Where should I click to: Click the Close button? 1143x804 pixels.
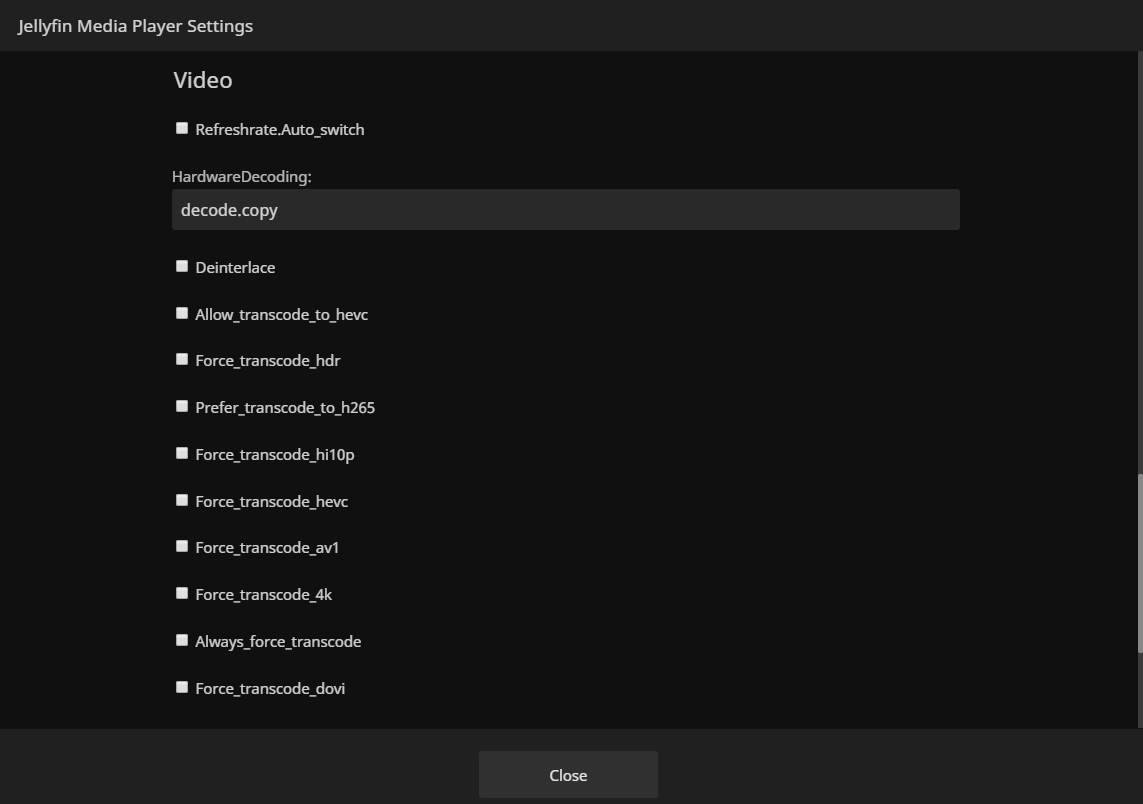pos(568,775)
